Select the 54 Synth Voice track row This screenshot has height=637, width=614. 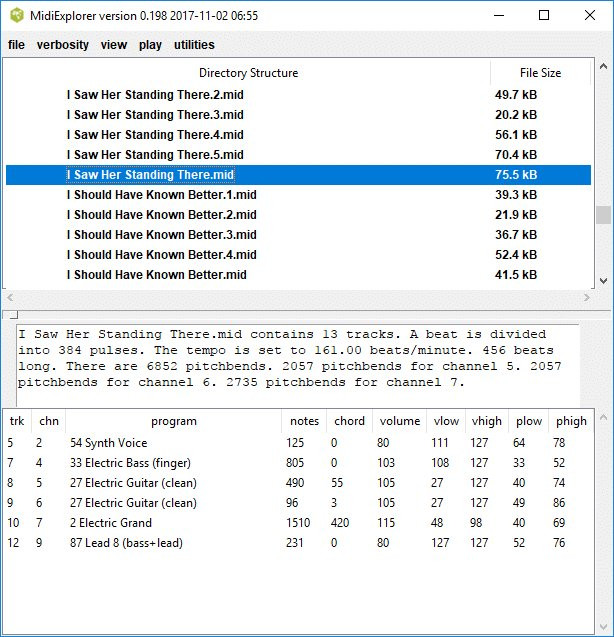tap(298, 443)
